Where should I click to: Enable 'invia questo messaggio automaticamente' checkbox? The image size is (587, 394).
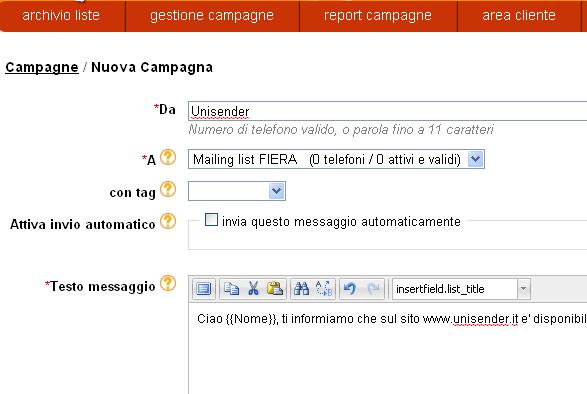click(211, 220)
